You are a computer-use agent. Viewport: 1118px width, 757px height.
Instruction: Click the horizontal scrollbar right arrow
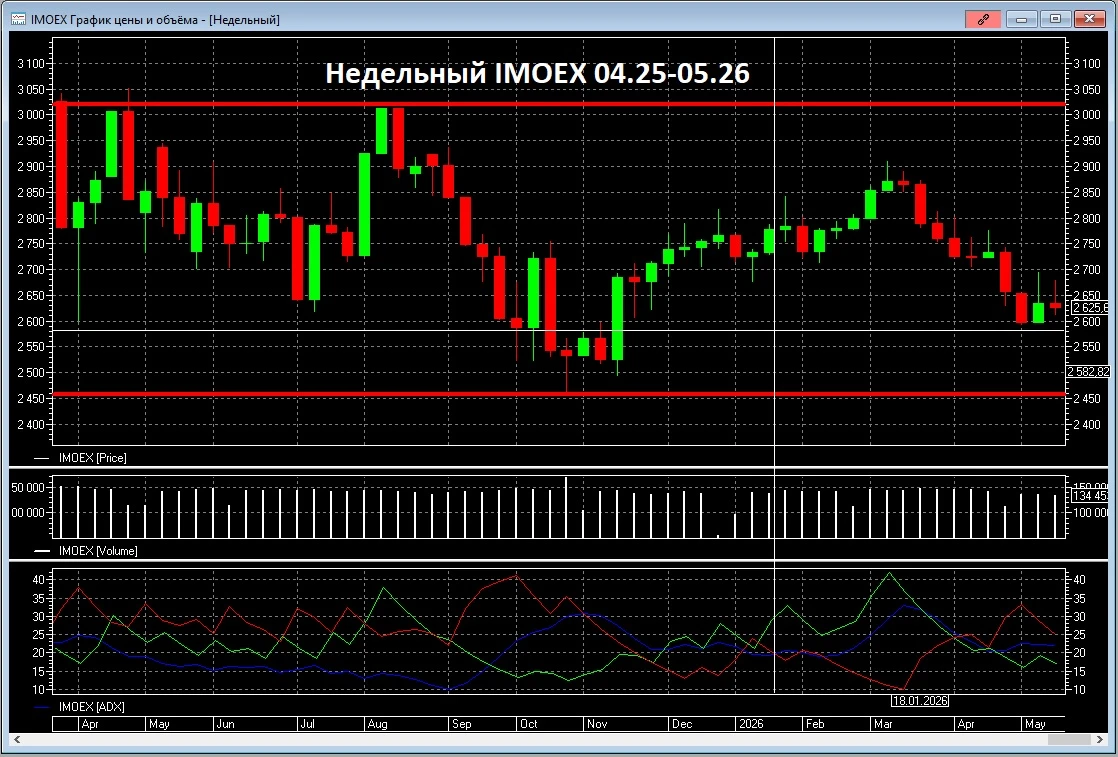1101,740
